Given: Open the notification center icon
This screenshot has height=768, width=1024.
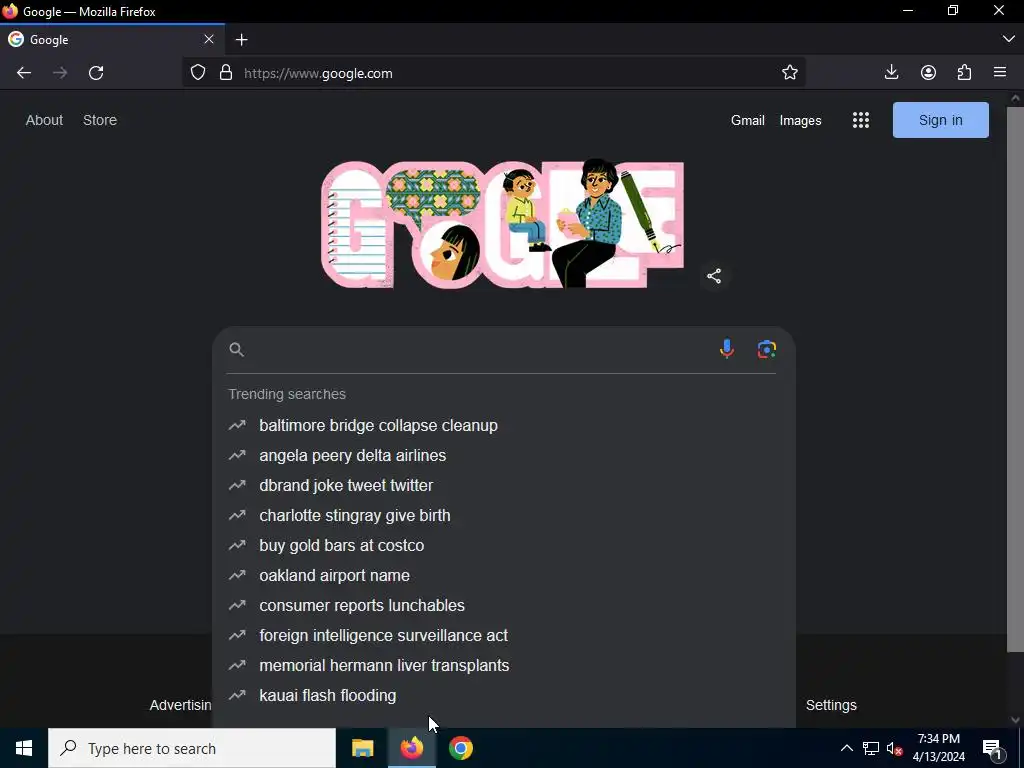Looking at the screenshot, I should [992, 748].
